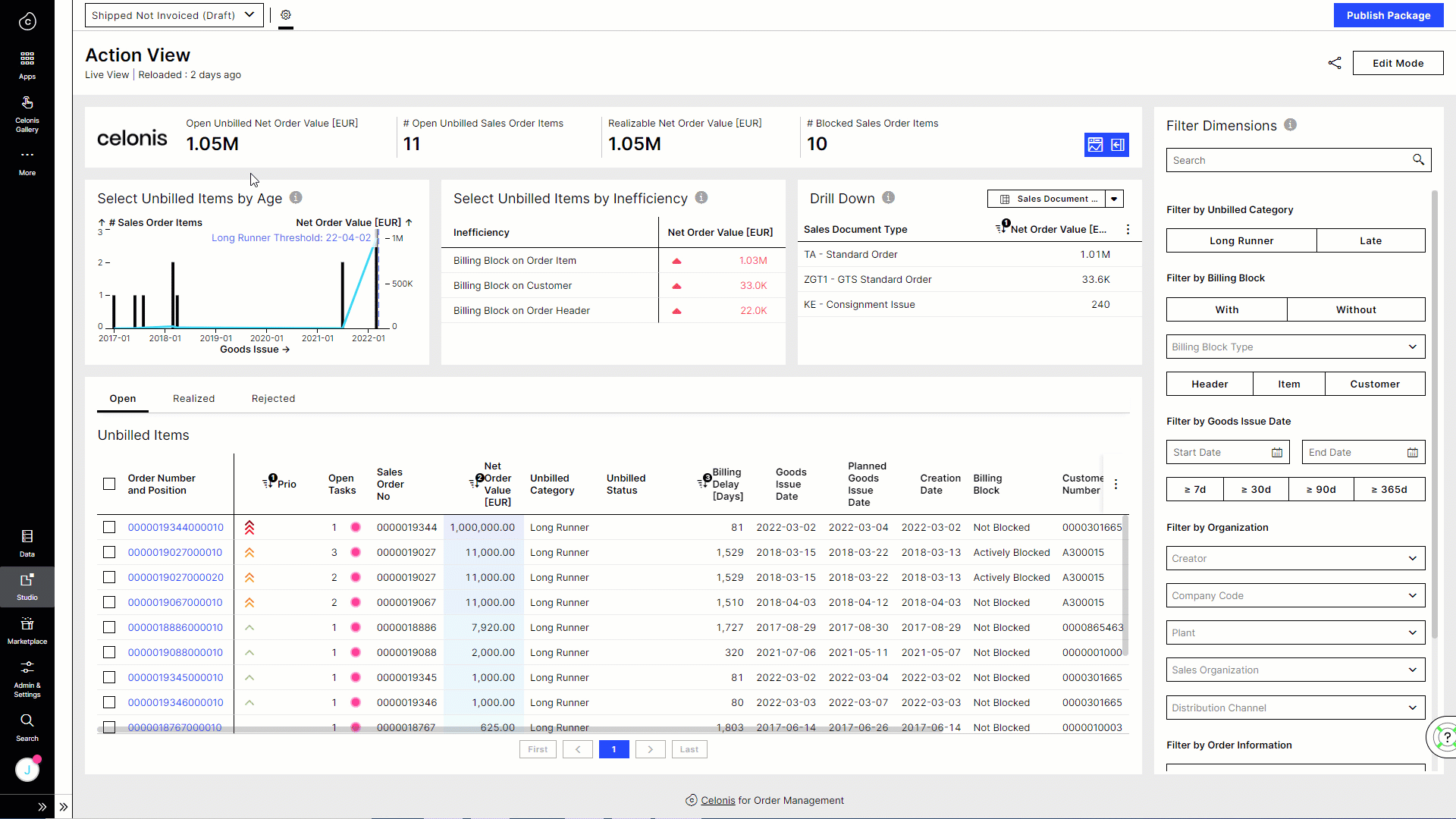Open the Shipped Not Invoiced package dropdown
The height and width of the screenshot is (819, 1456).
173,14
